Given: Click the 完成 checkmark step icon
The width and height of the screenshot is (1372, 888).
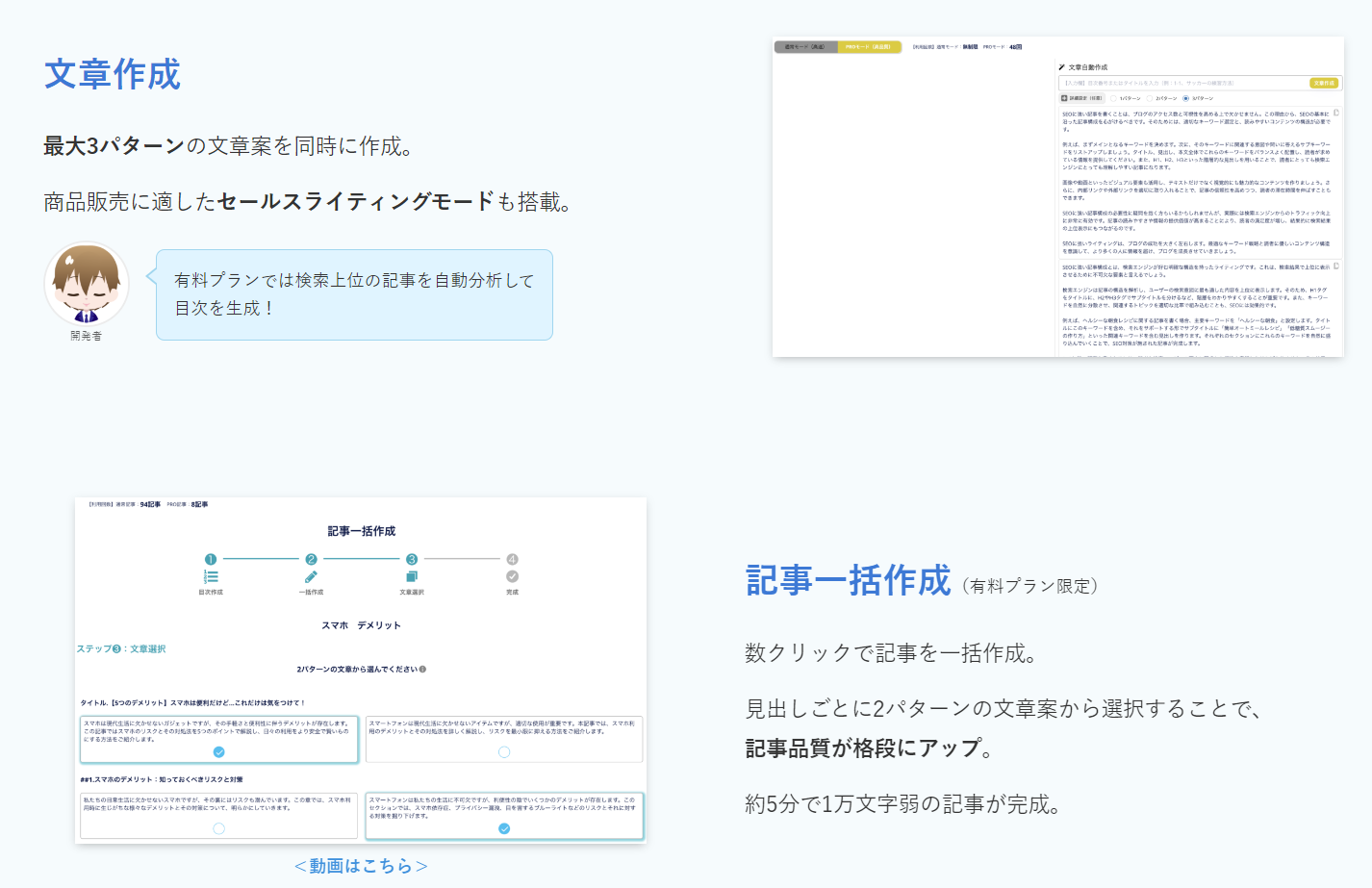Looking at the screenshot, I should tap(512, 576).
